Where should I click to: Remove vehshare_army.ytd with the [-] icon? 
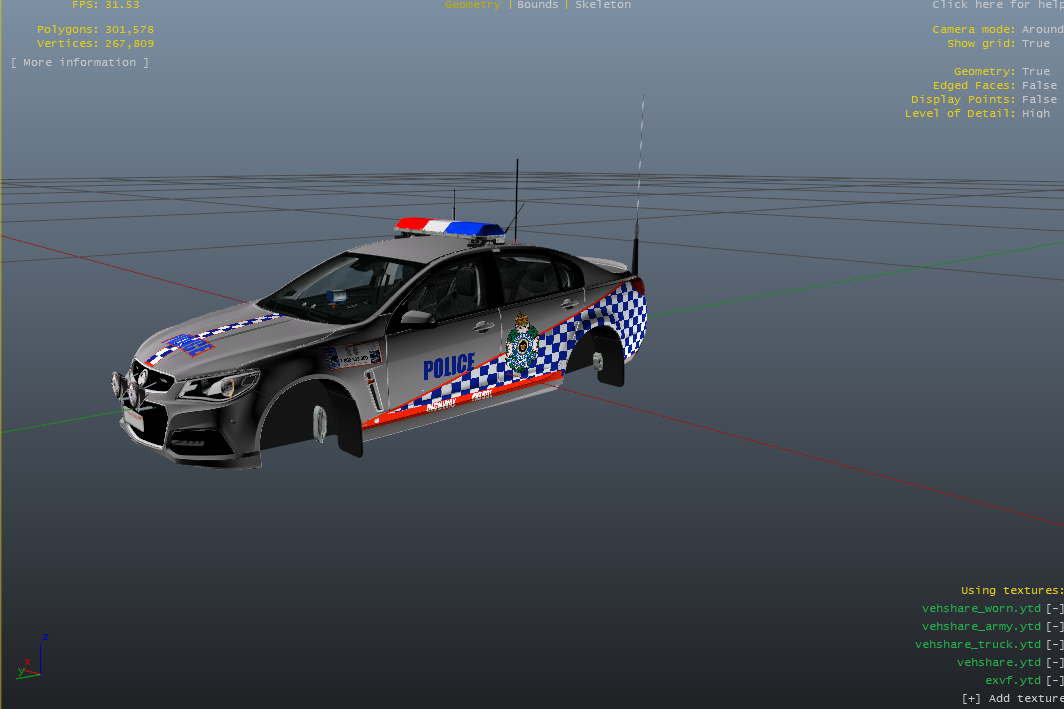[x=1054, y=626]
